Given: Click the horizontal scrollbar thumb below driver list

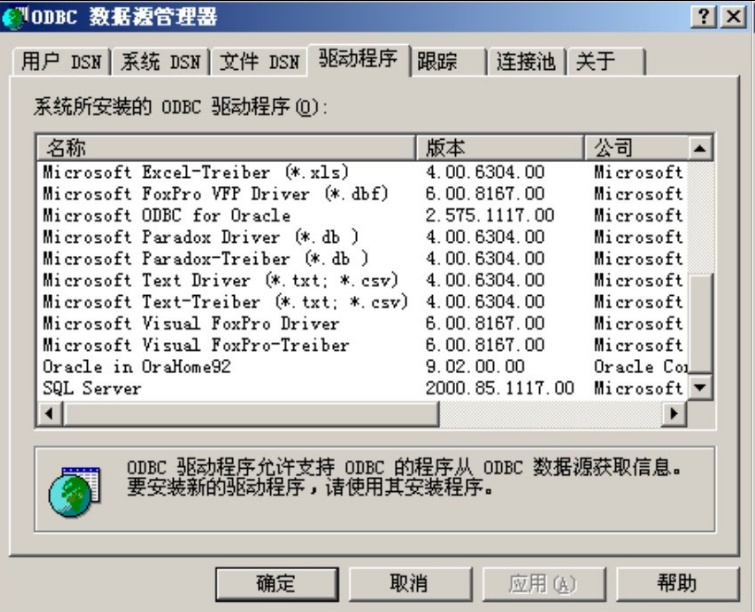Looking at the screenshot, I should (x=251, y=413).
